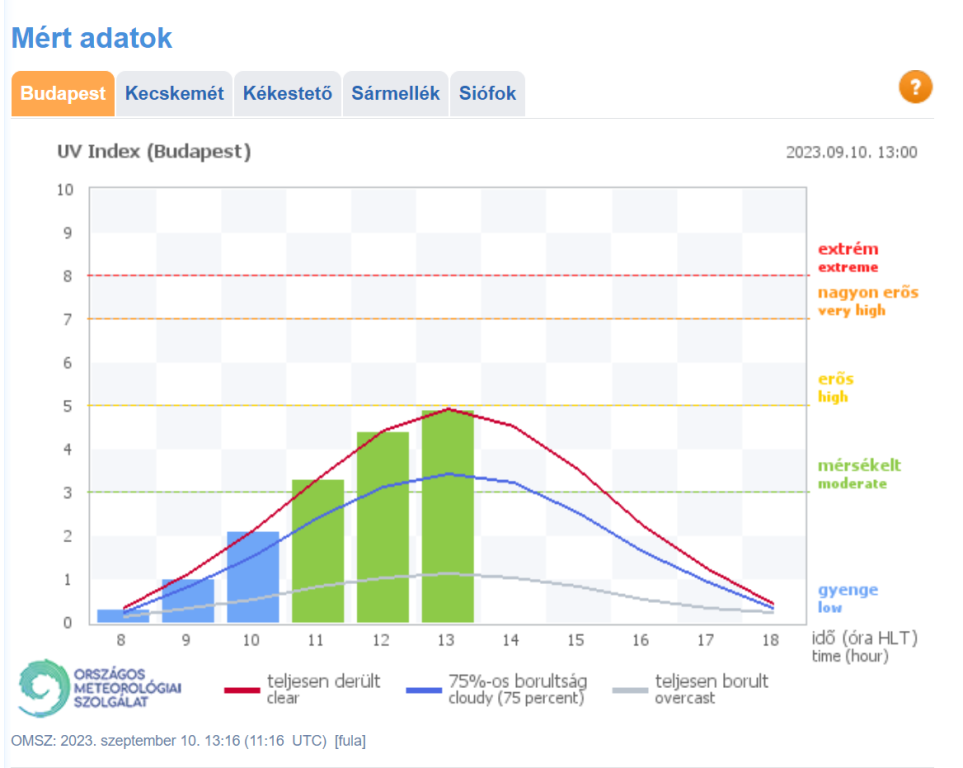Click the blue bar at hour 10
Viewport: 963px width, 768px height.
coord(253,578)
